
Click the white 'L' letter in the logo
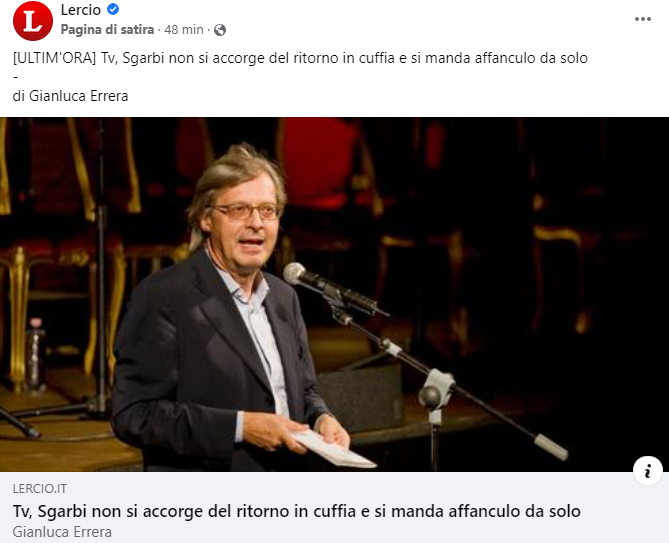pyautogui.click(x=33, y=21)
